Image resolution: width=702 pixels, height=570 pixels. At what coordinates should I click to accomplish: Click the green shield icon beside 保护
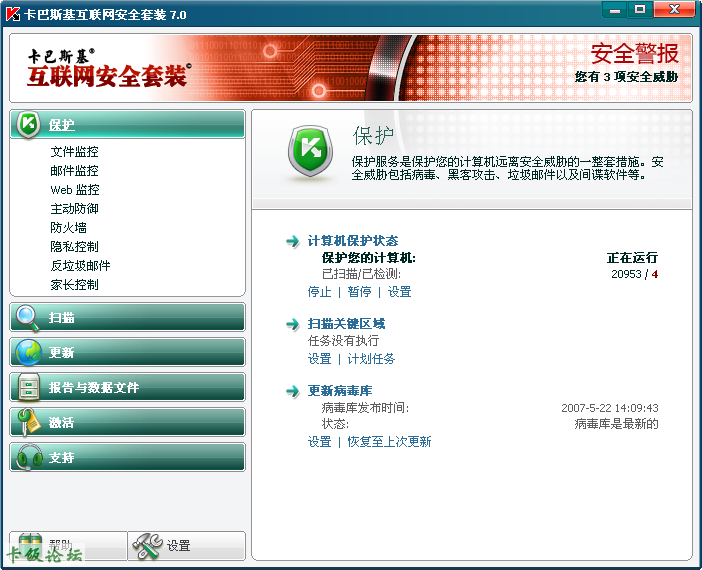(29, 124)
